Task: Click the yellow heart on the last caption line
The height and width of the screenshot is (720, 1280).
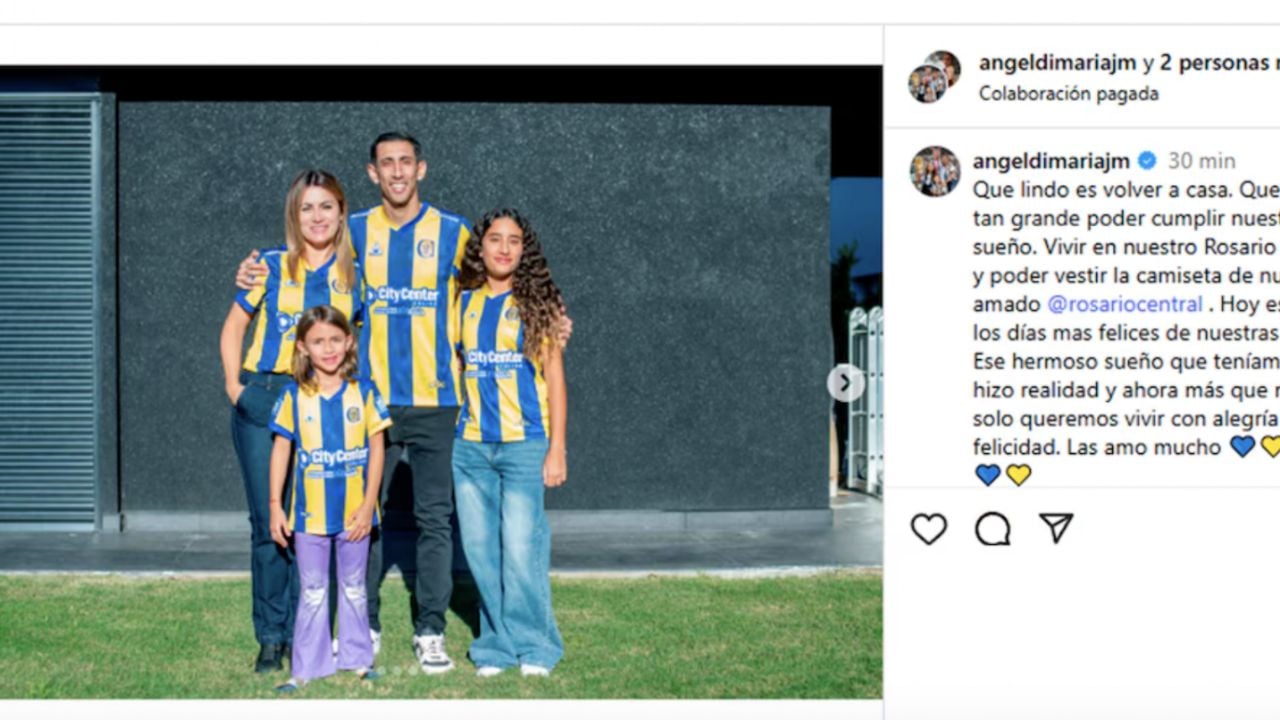Action: point(1019,475)
